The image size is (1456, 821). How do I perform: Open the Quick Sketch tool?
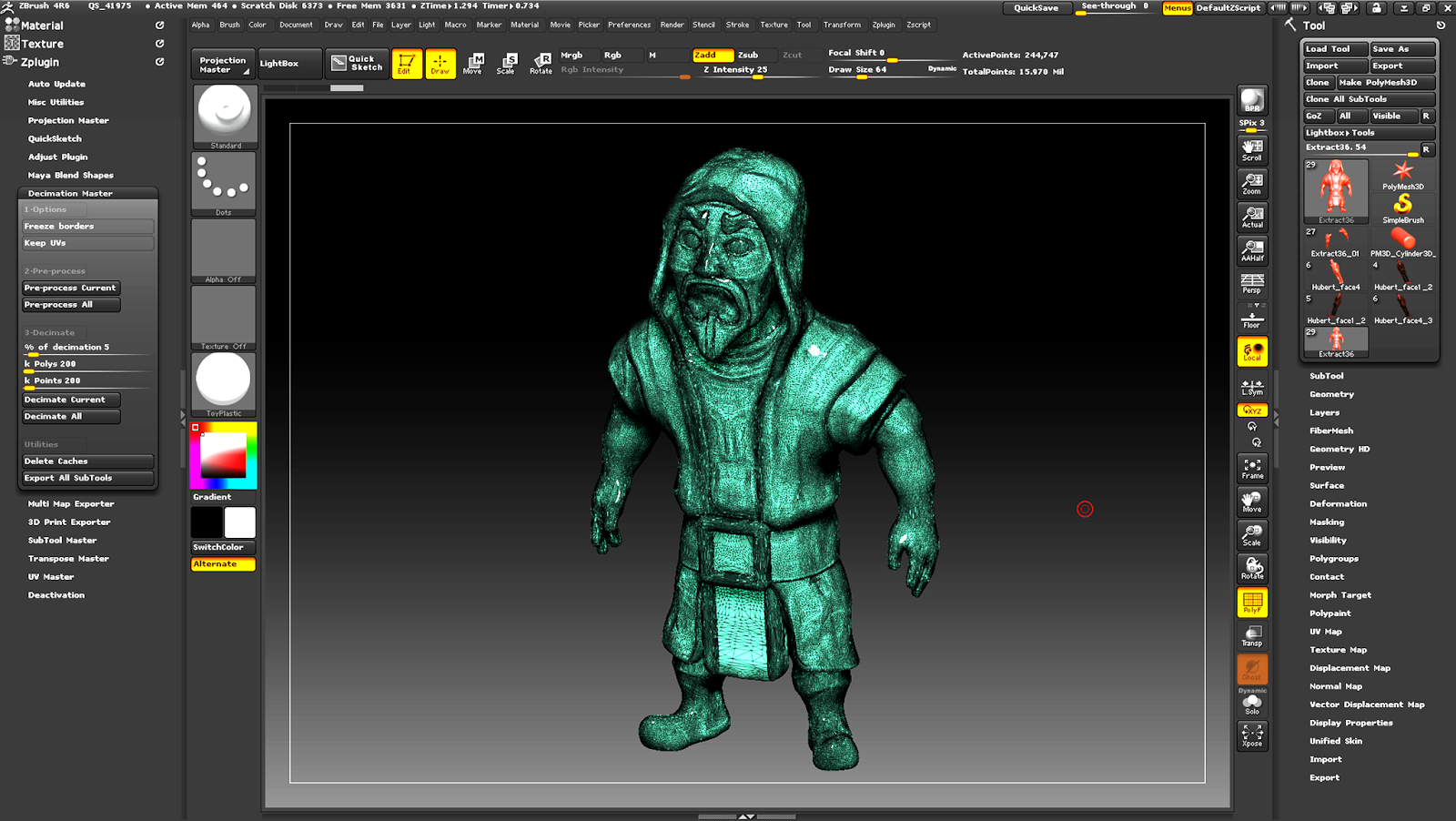click(x=357, y=63)
